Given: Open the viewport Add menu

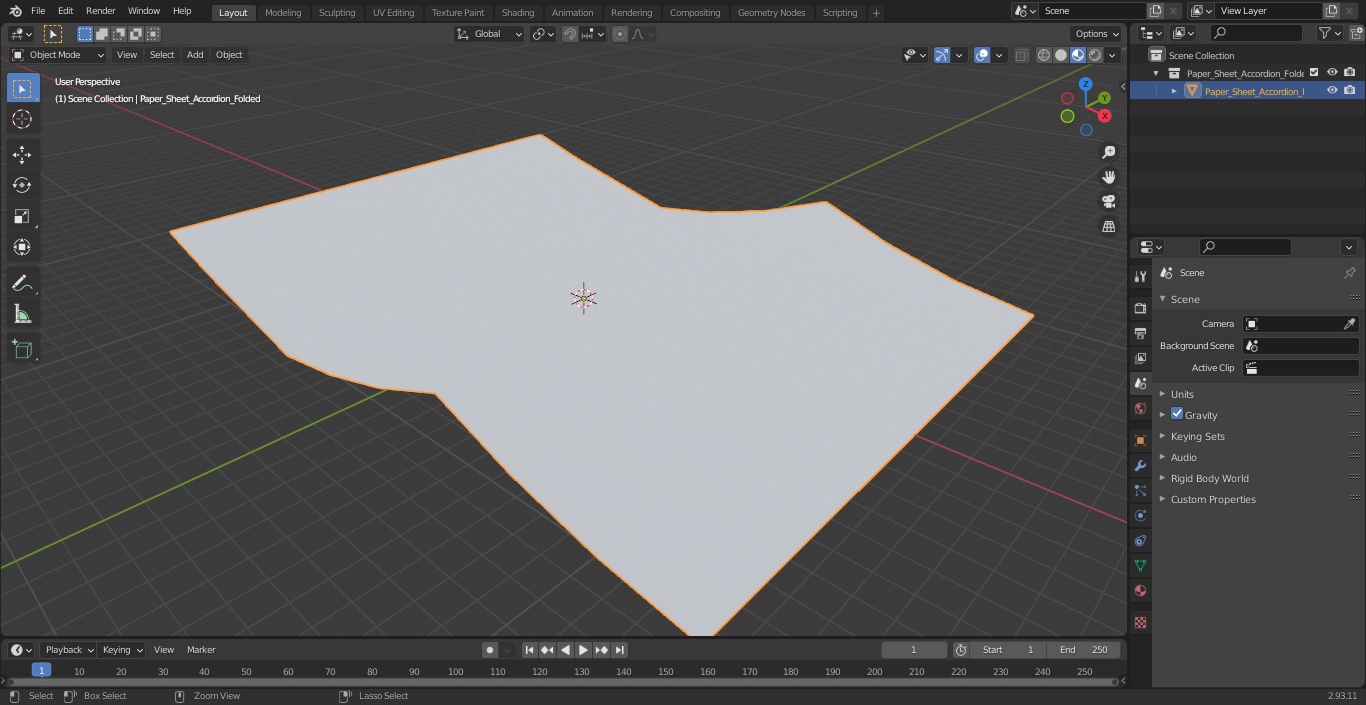Looking at the screenshot, I should 195,55.
